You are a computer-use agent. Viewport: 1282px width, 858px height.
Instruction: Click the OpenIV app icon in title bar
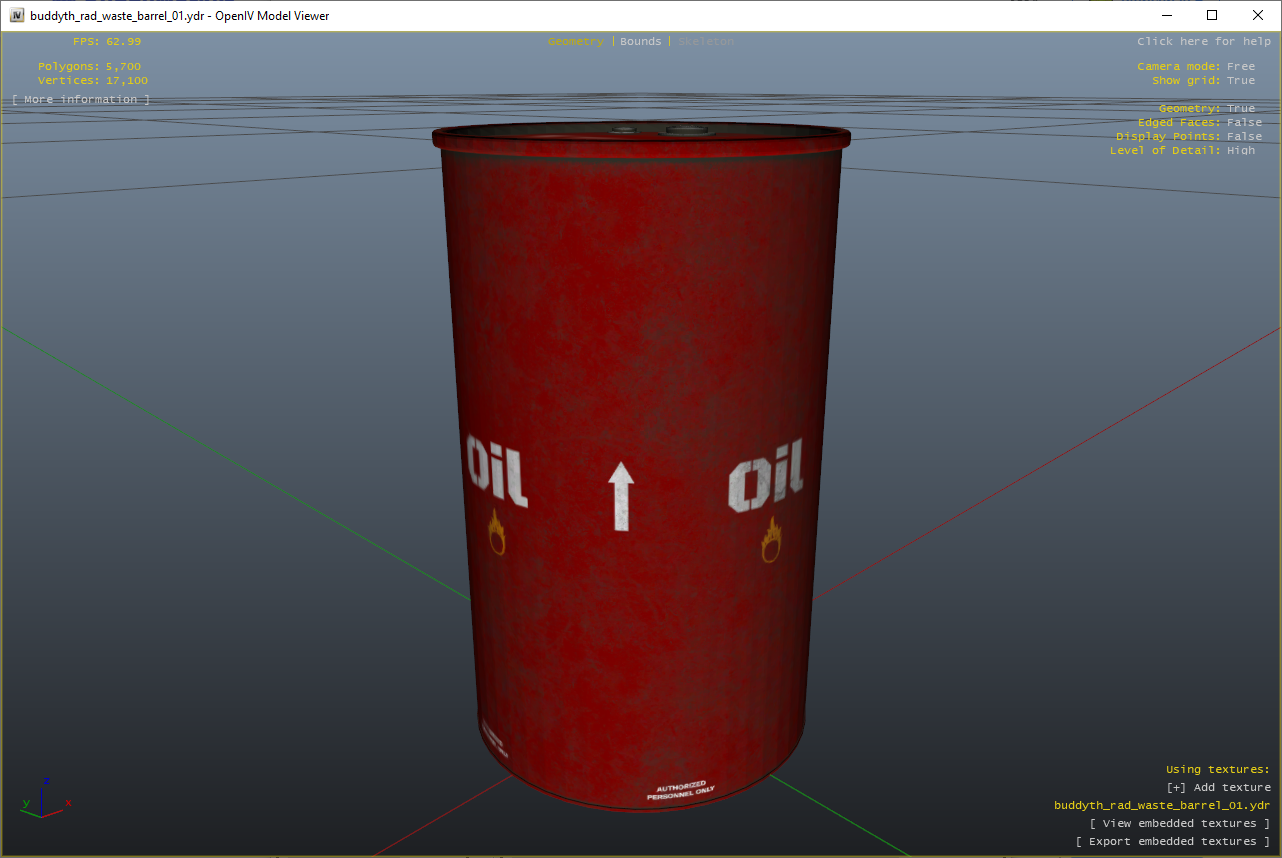16,15
